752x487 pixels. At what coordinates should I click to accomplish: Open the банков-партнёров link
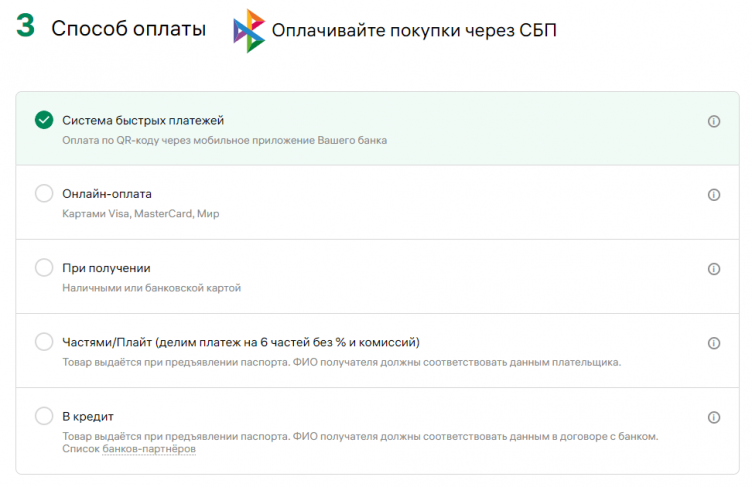[149, 449]
